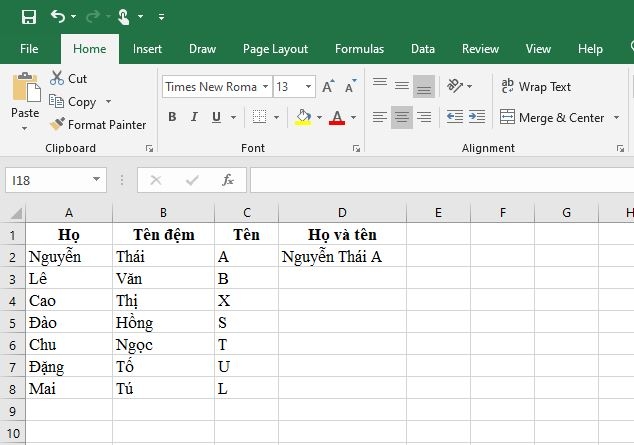Click the Save icon in quick access toolbar
This screenshot has width=634, height=445.
point(29,17)
